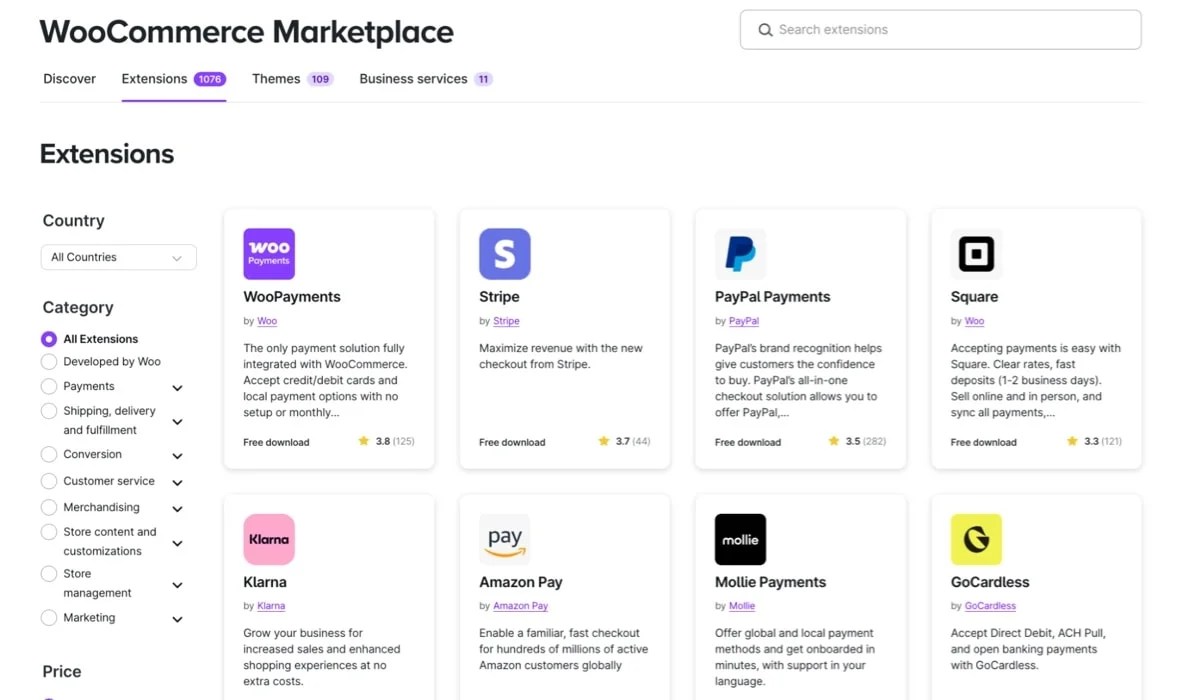Click the WooPayments logo icon
Viewport: 1200px width, 700px height.
click(x=268, y=253)
